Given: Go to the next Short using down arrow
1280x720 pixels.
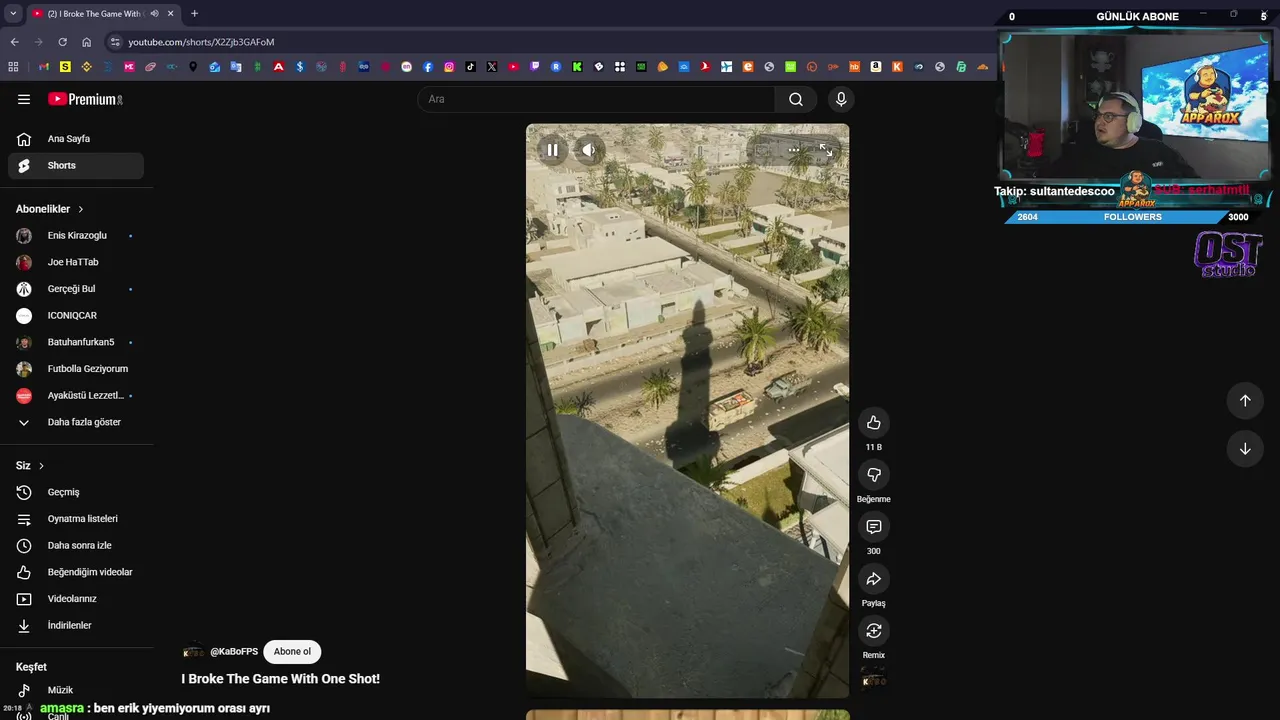Looking at the screenshot, I should (1245, 449).
